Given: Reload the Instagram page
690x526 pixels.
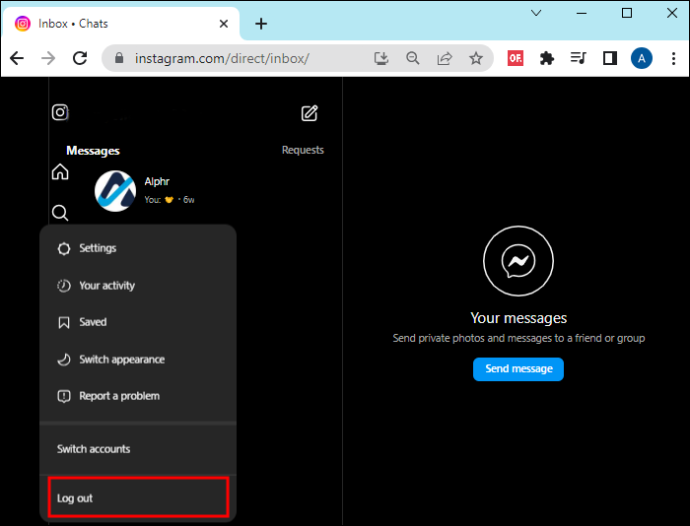Looking at the screenshot, I should (x=80, y=58).
